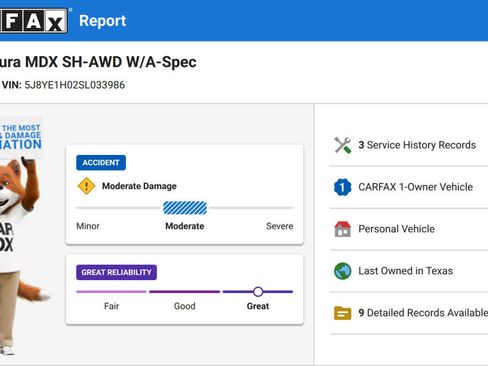Click the Moderate damage scale label
488x366 pixels.
click(185, 226)
